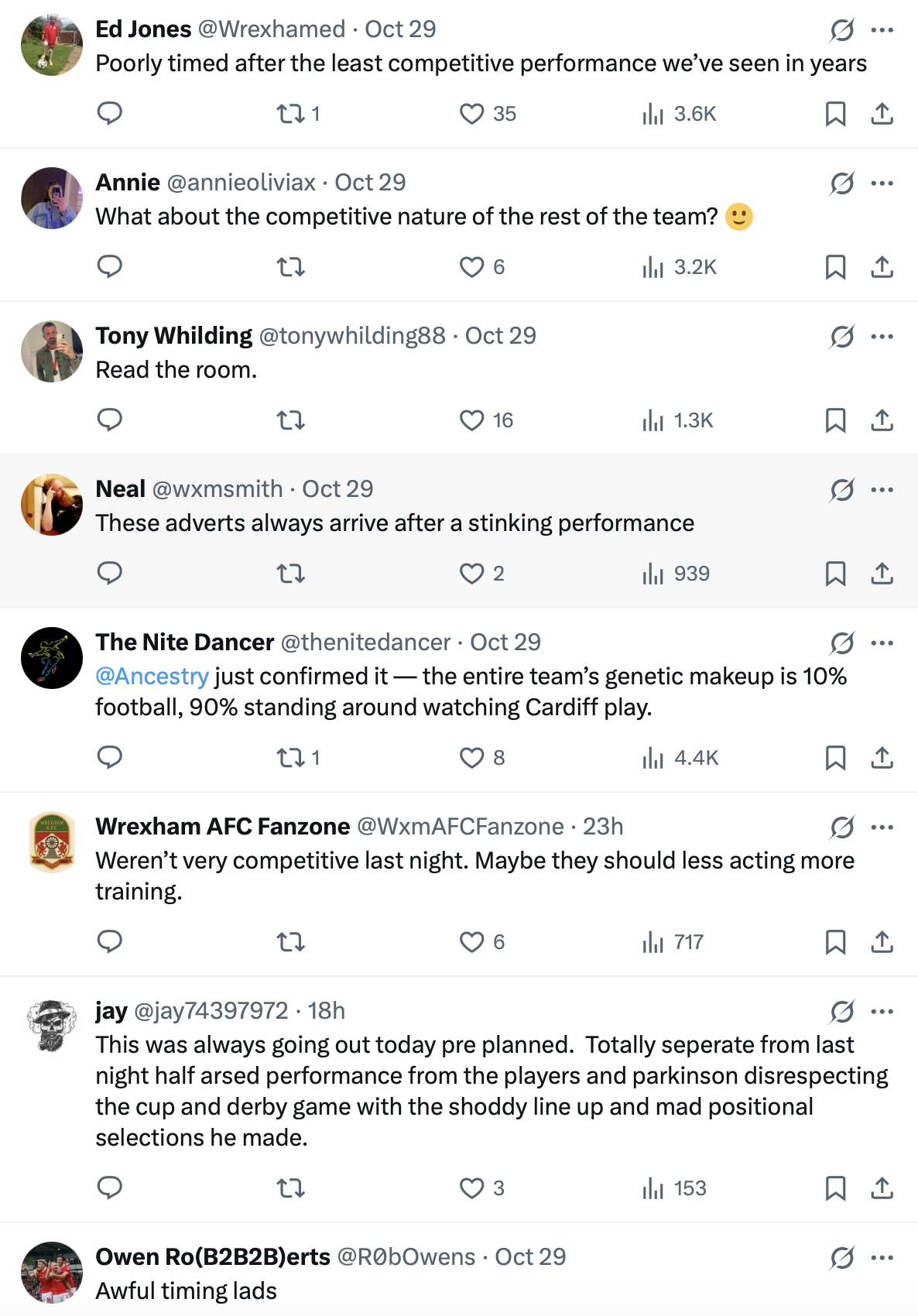Open three-dot menu on Neal's tweet

coord(882,490)
